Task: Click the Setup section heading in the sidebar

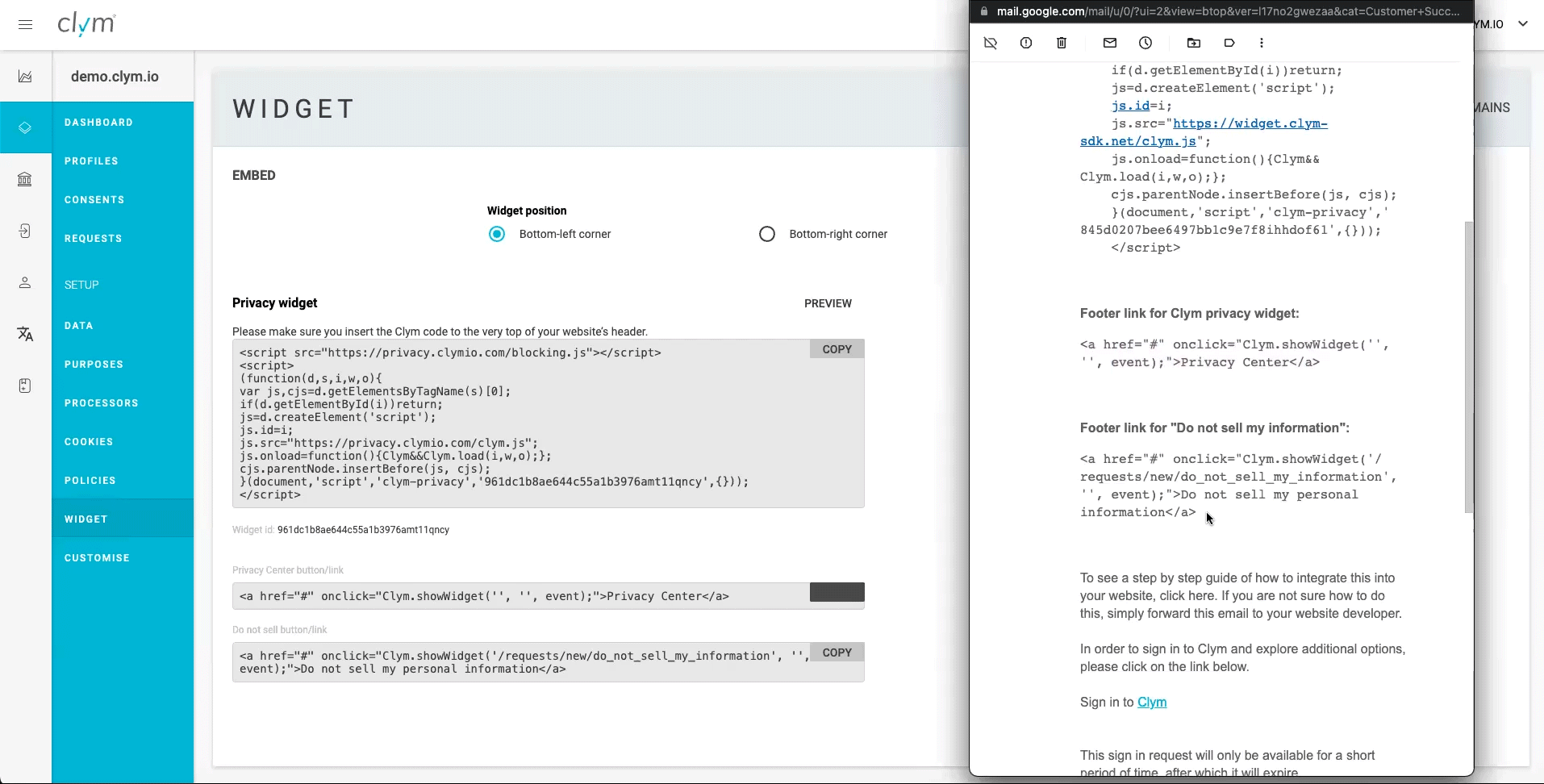Action: 81,285
